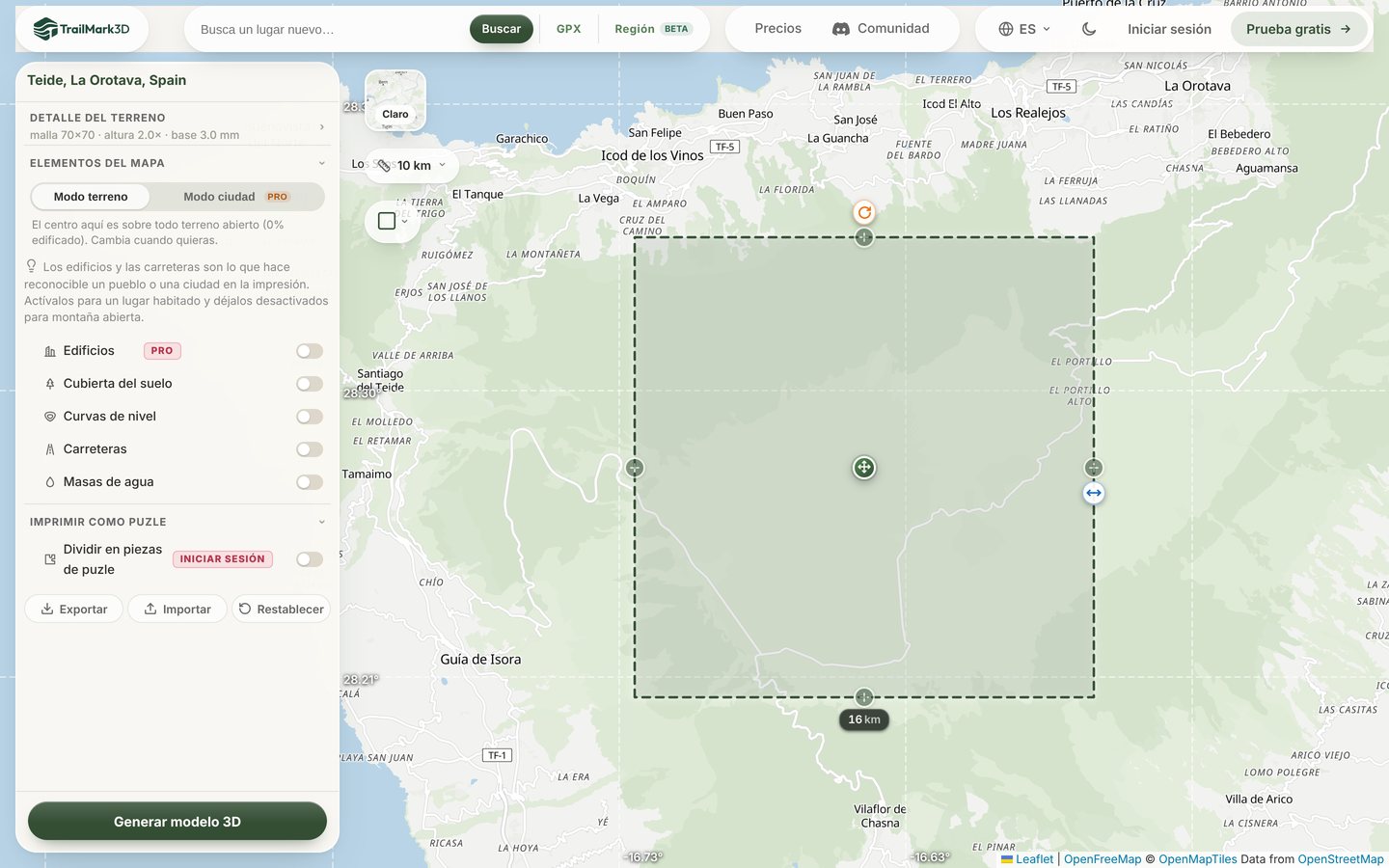1389x868 pixels.
Task: Open the 10 km scale dropdown
Action: (x=412, y=166)
